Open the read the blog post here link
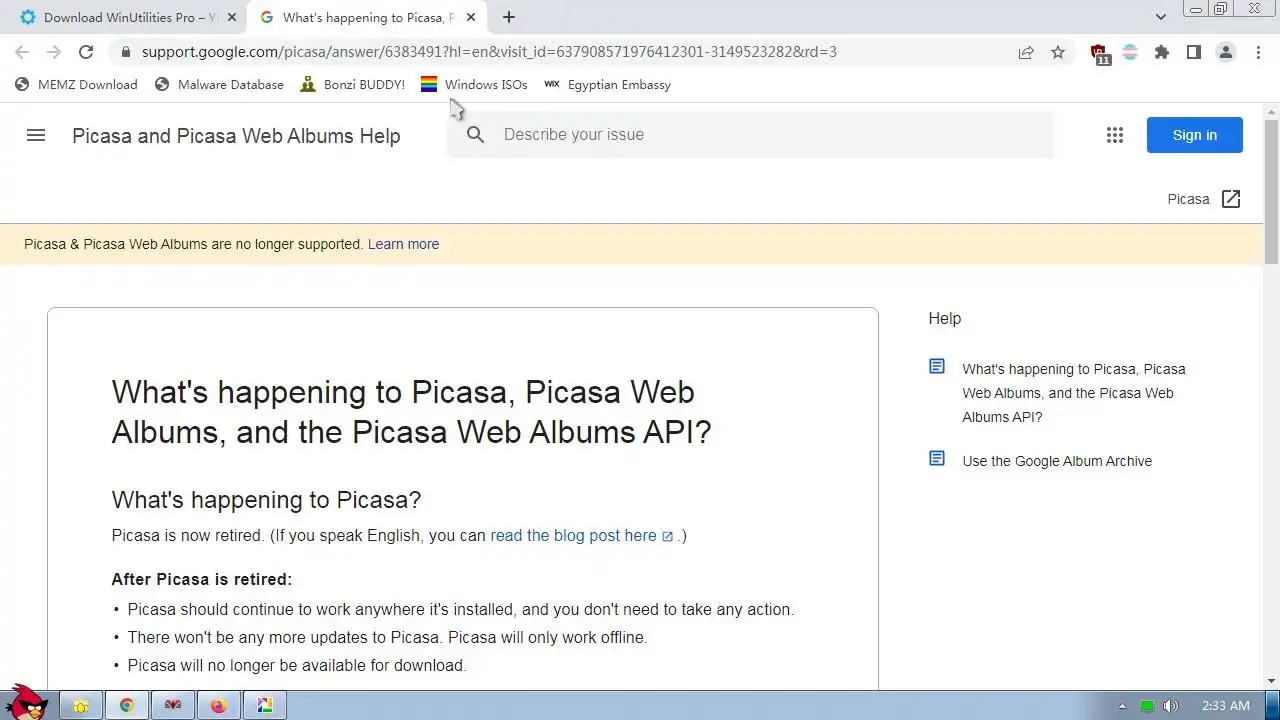Viewport: 1280px width, 720px height. (582, 535)
